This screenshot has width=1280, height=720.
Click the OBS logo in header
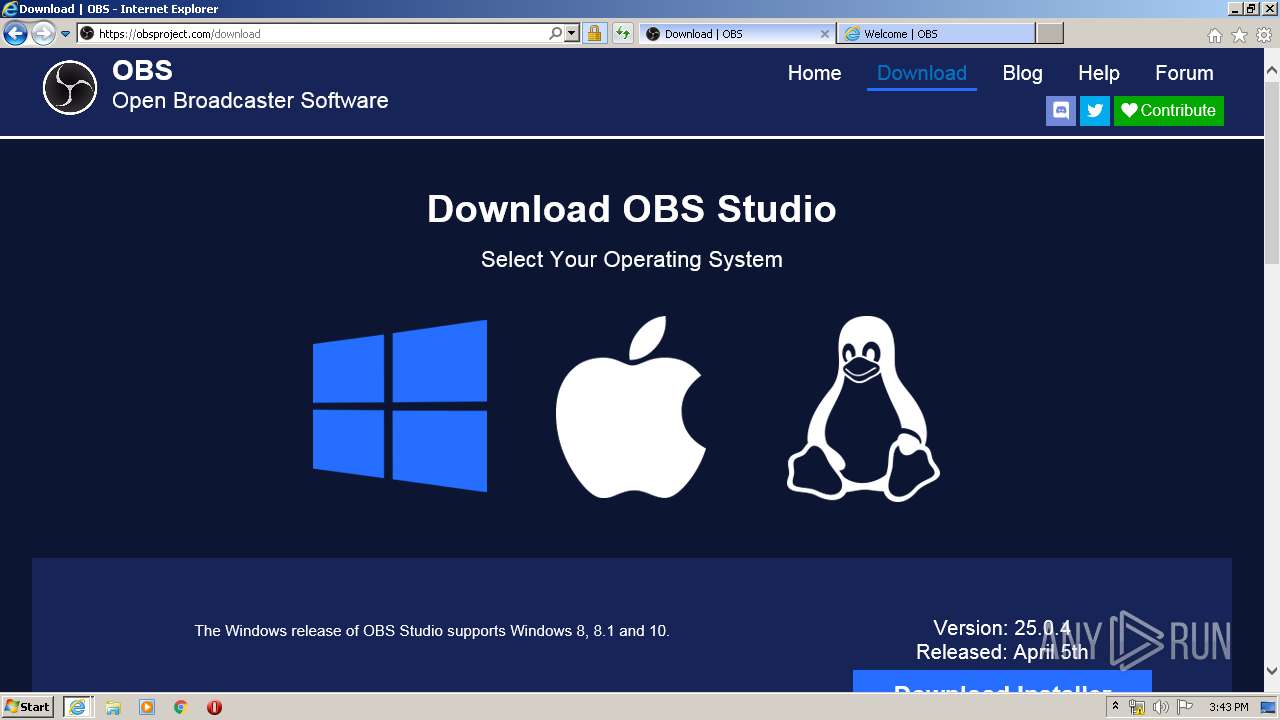(x=70, y=87)
